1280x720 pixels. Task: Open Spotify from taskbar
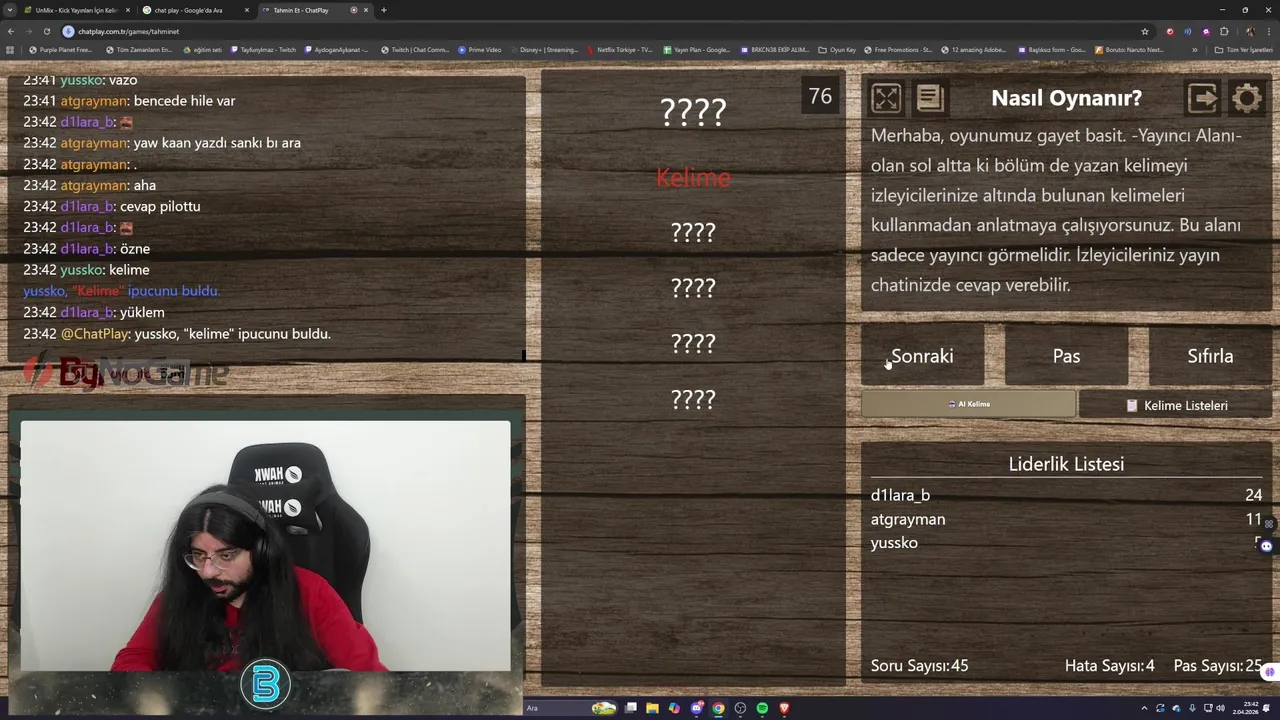pyautogui.click(x=762, y=708)
